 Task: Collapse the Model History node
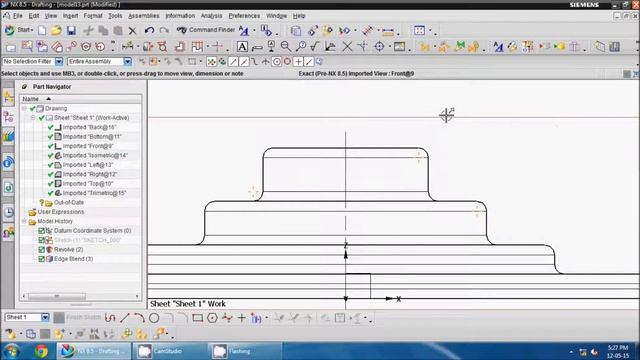point(24,221)
